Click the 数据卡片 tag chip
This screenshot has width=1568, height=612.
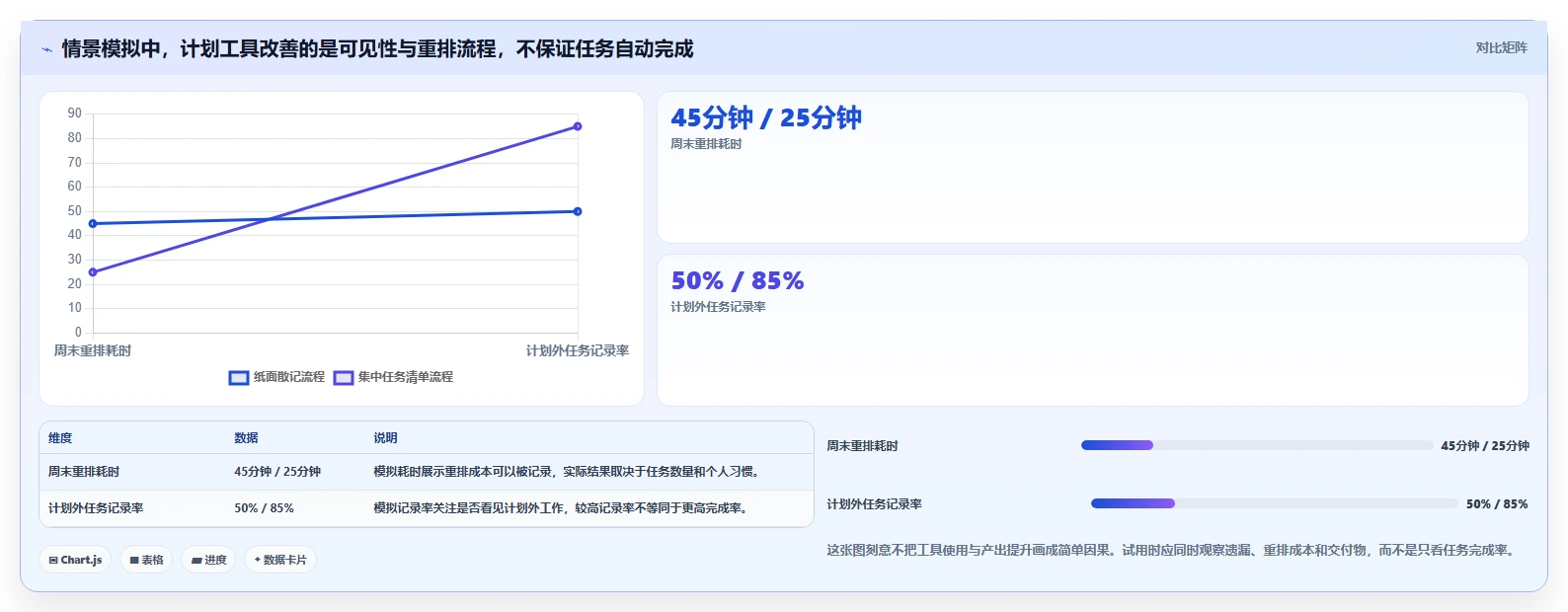(x=280, y=560)
